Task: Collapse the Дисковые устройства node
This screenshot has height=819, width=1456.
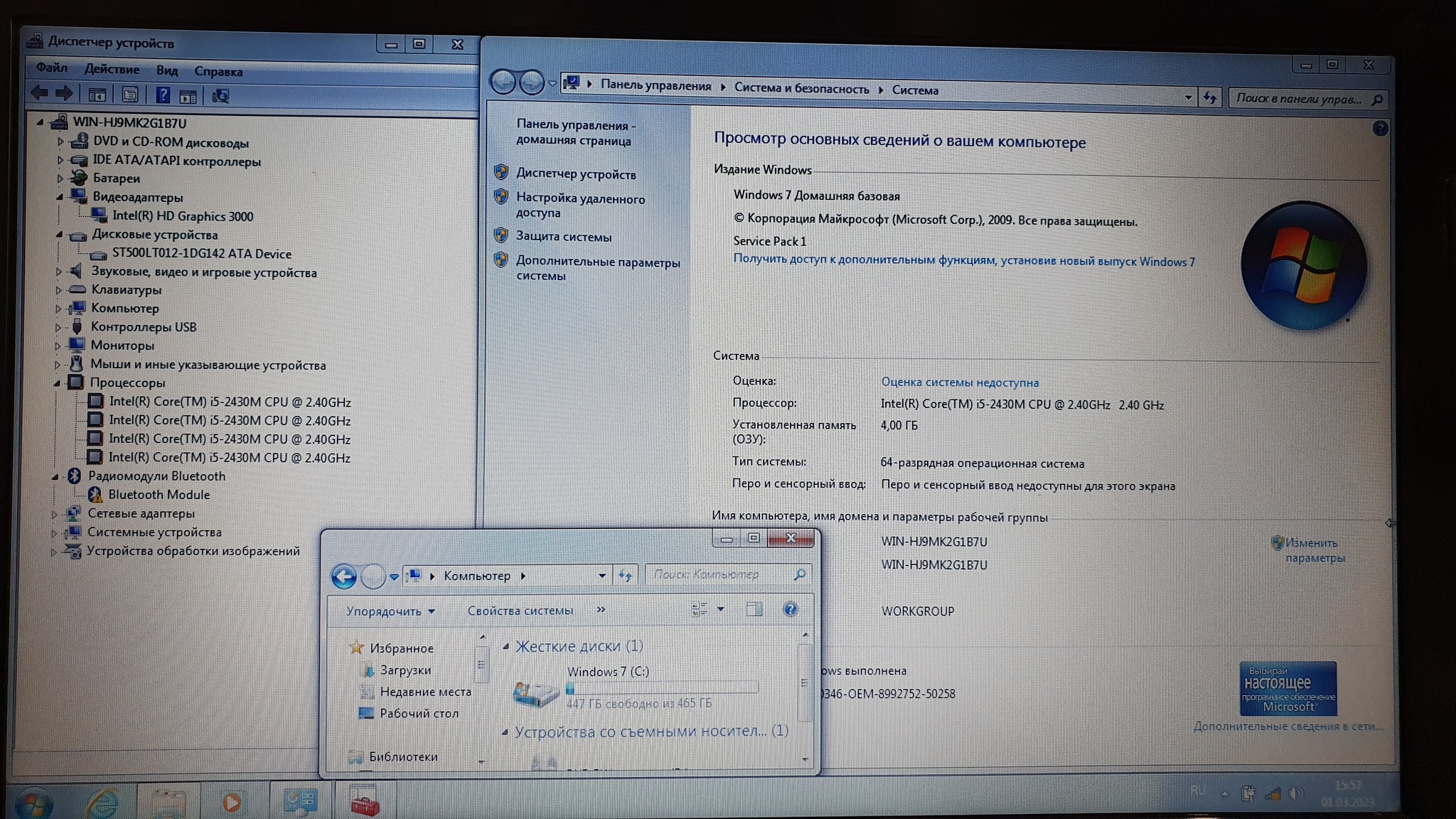Action: (x=60, y=234)
